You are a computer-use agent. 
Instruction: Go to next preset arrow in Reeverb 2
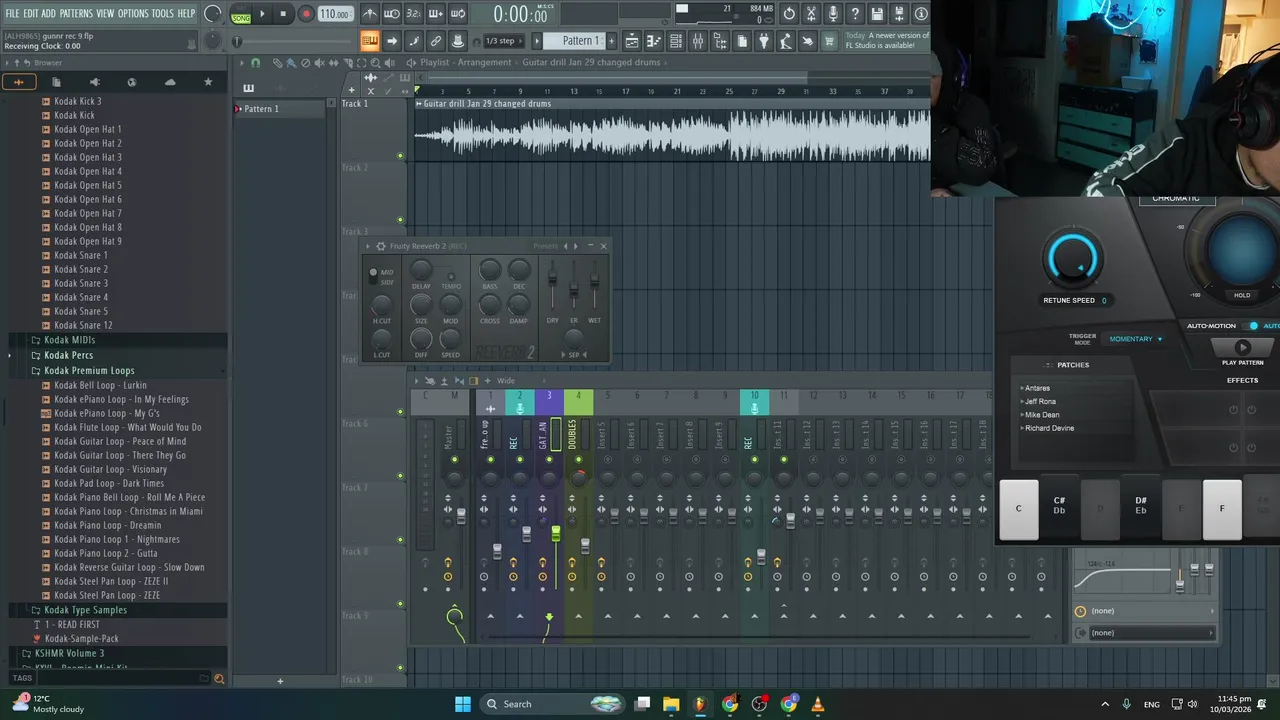pos(575,246)
